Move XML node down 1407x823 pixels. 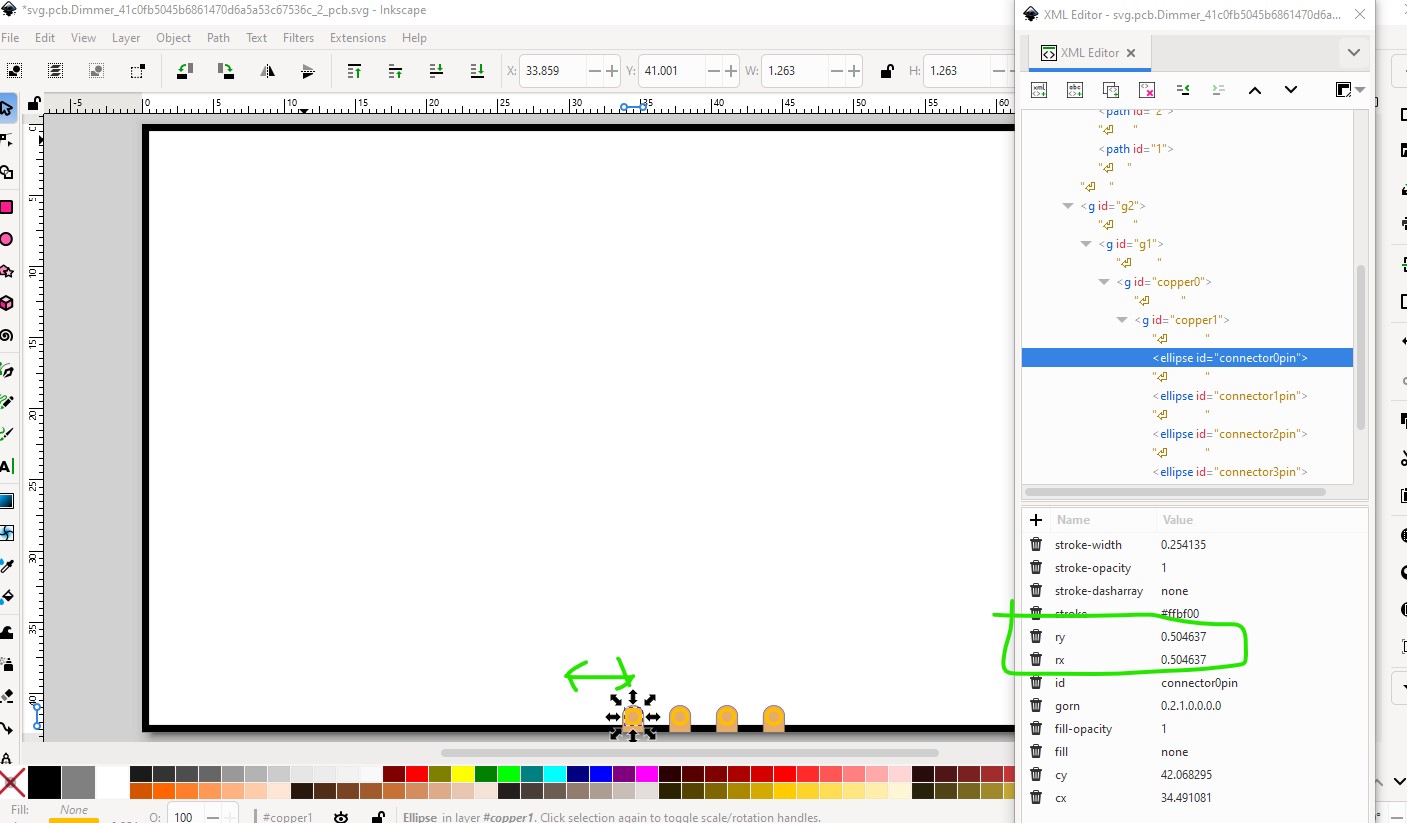coord(1291,90)
